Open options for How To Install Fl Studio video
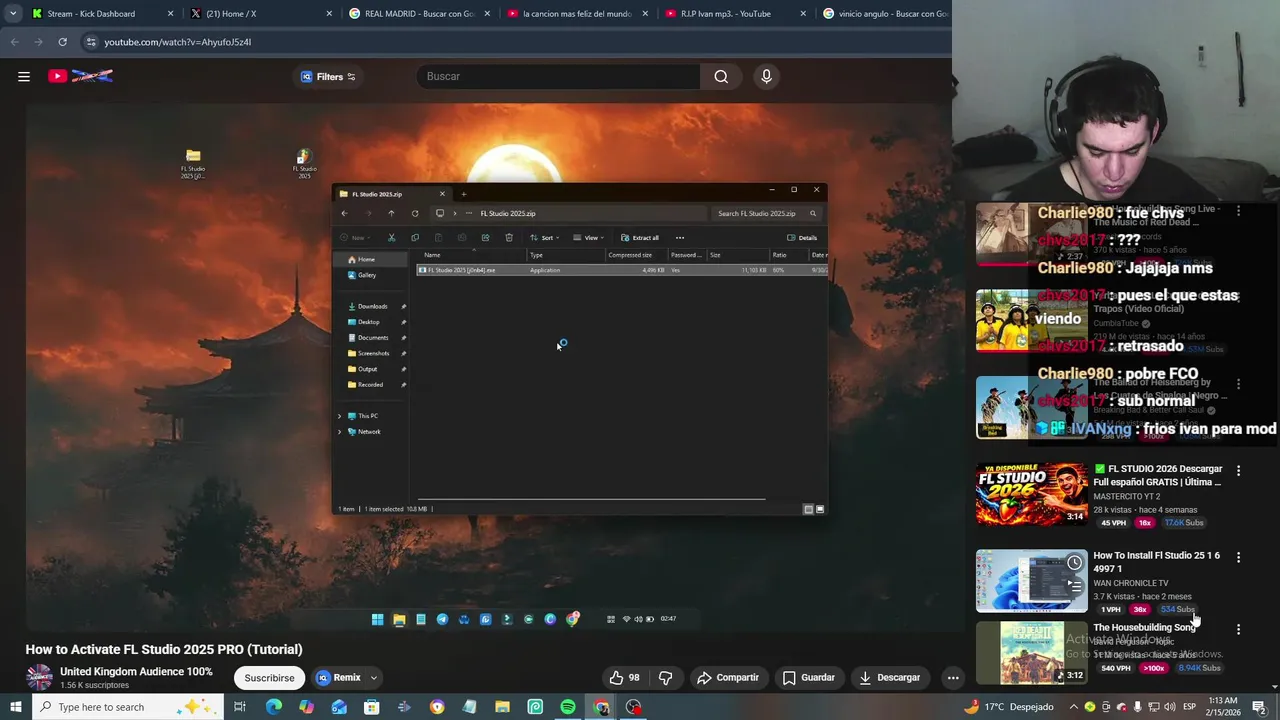 [1238, 557]
